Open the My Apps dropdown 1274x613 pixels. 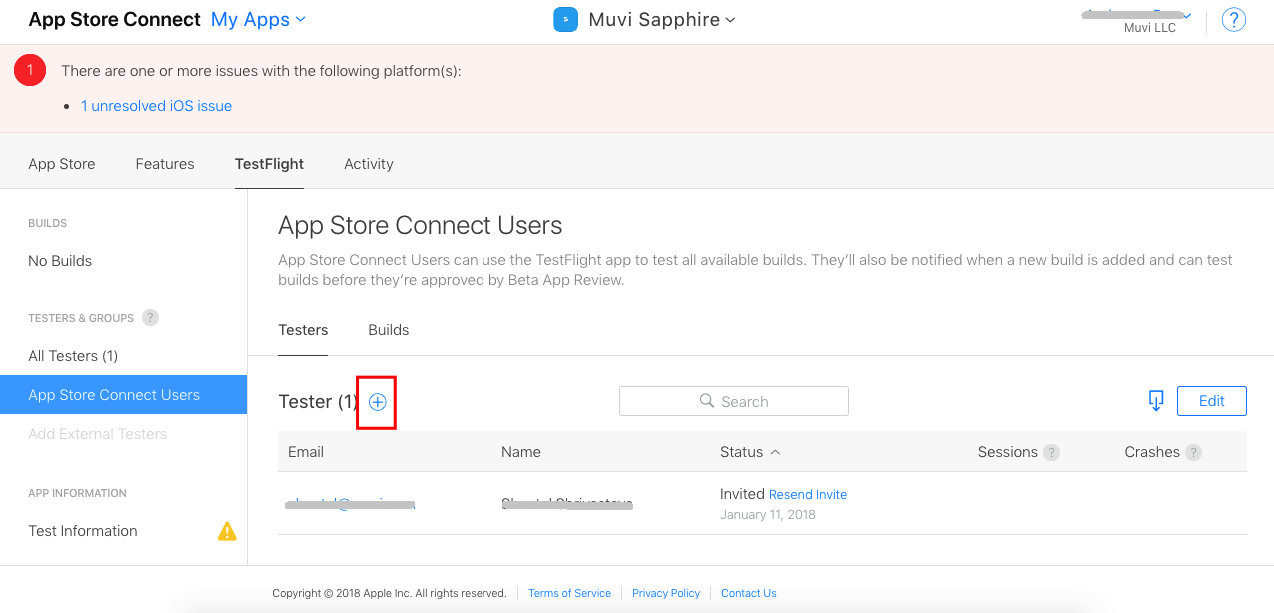[x=258, y=20]
